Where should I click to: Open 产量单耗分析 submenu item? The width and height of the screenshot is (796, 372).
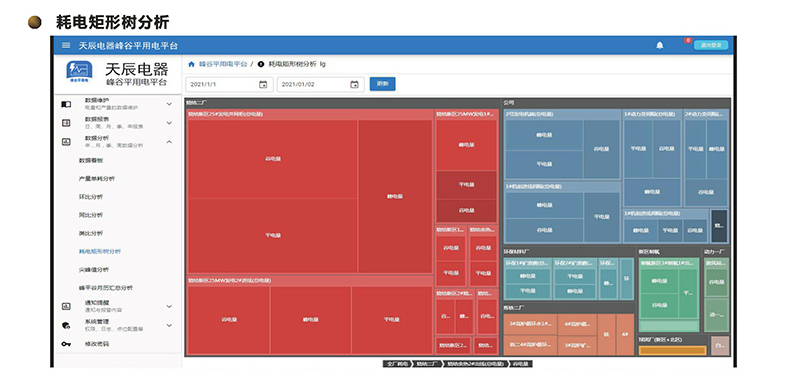96,179
